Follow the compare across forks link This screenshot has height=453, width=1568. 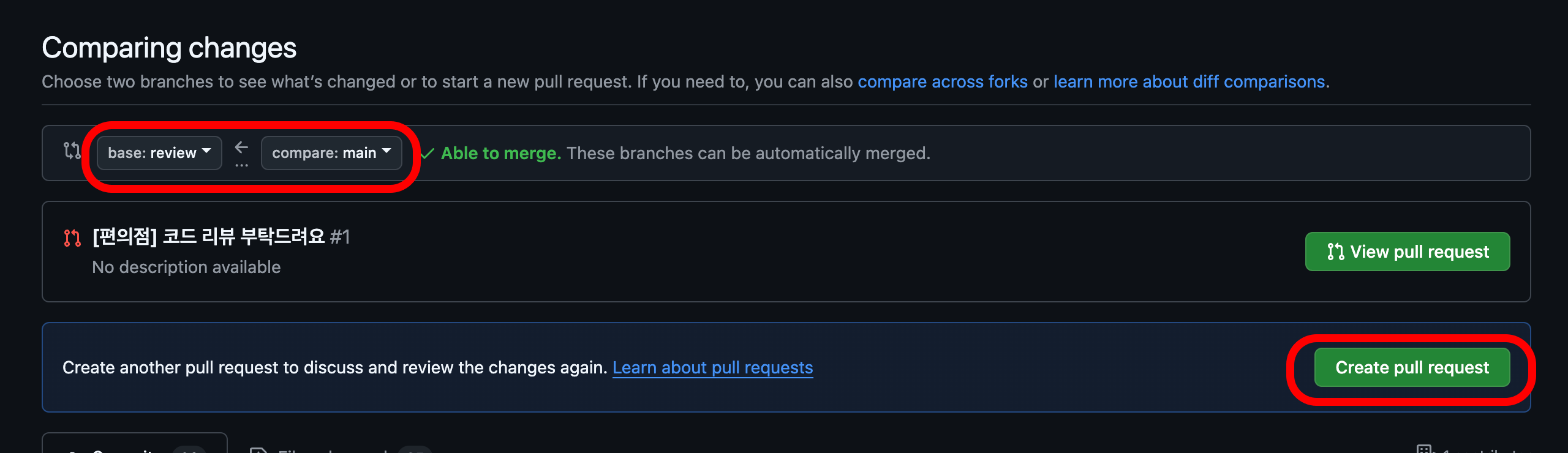point(942,81)
